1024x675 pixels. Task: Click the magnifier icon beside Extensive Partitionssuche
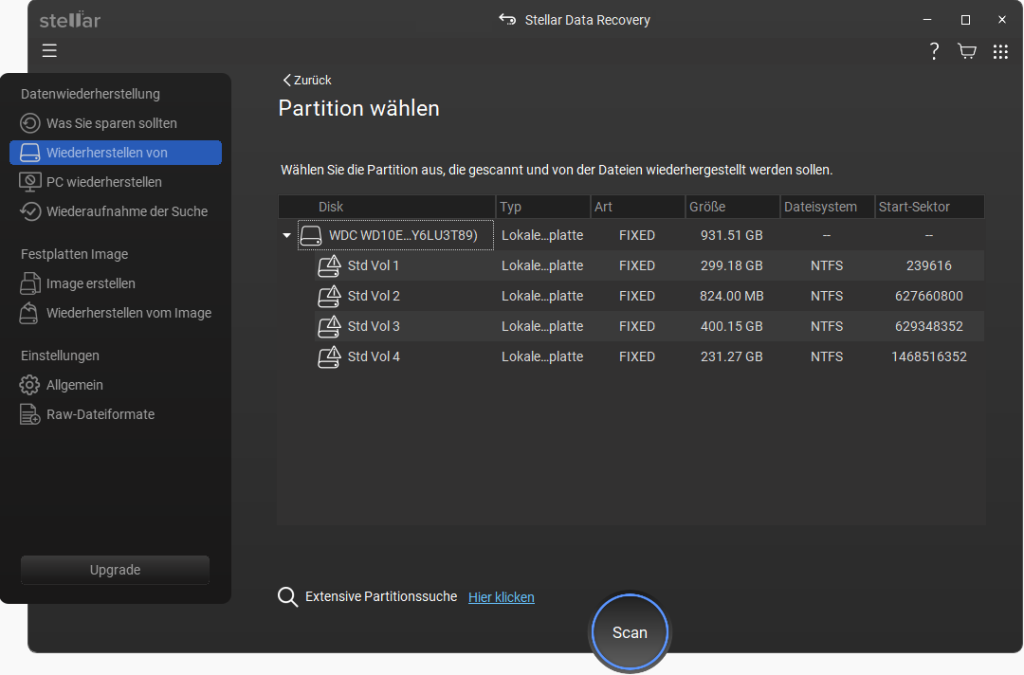[288, 597]
